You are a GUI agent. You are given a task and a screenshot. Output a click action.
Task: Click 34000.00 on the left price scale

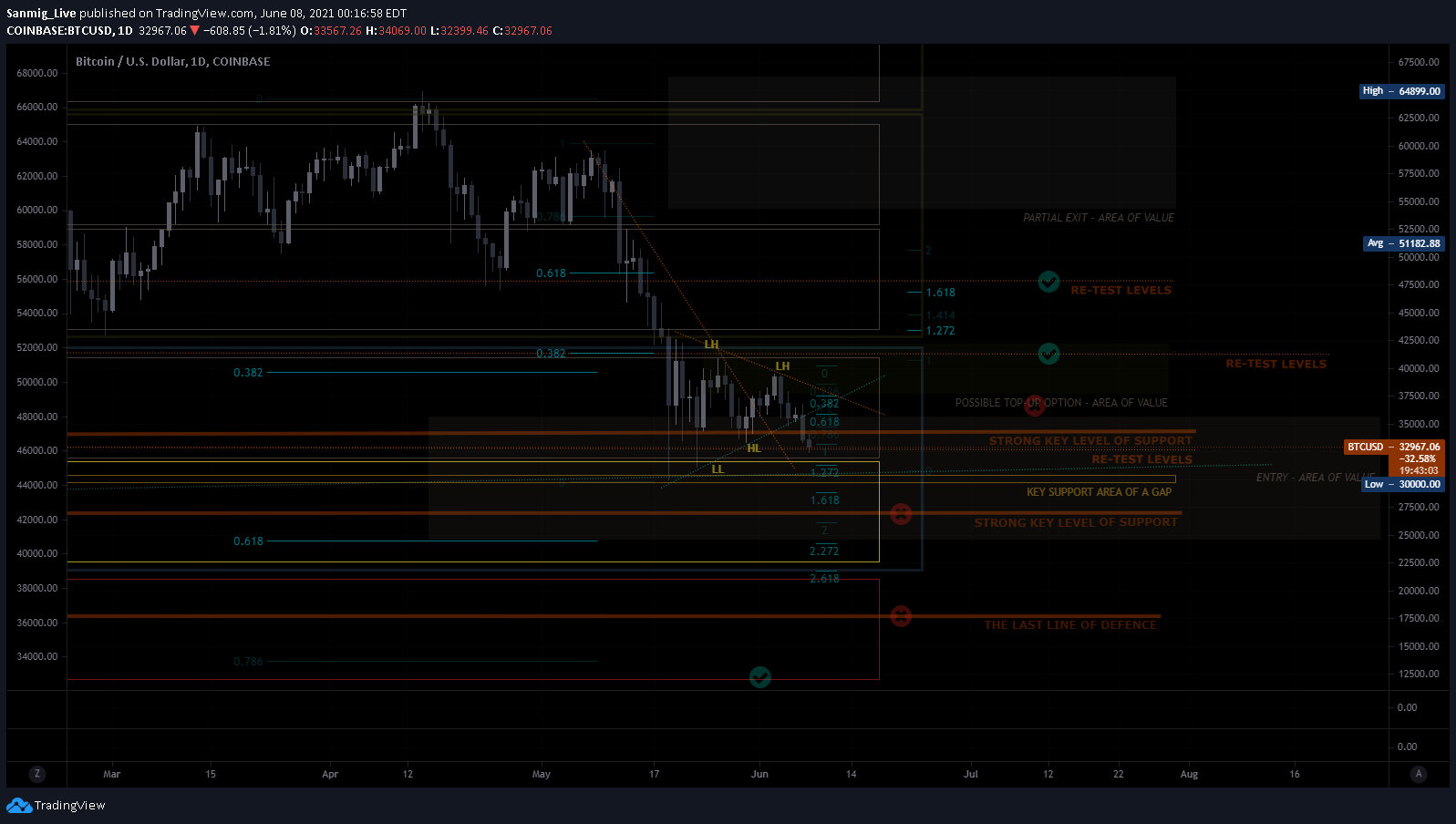(x=37, y=656)
